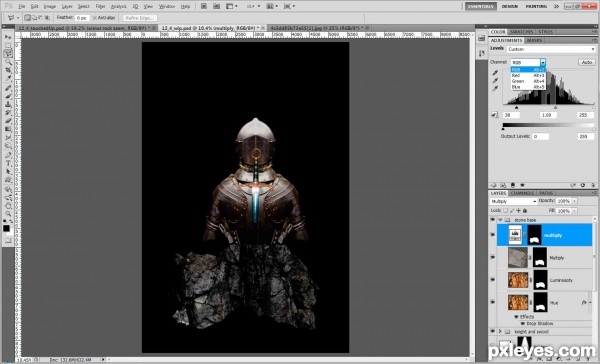The image size is (600, 364).
Task: Switch to Painting workspace
Action: pyautogui.click(x=536, y=6)
